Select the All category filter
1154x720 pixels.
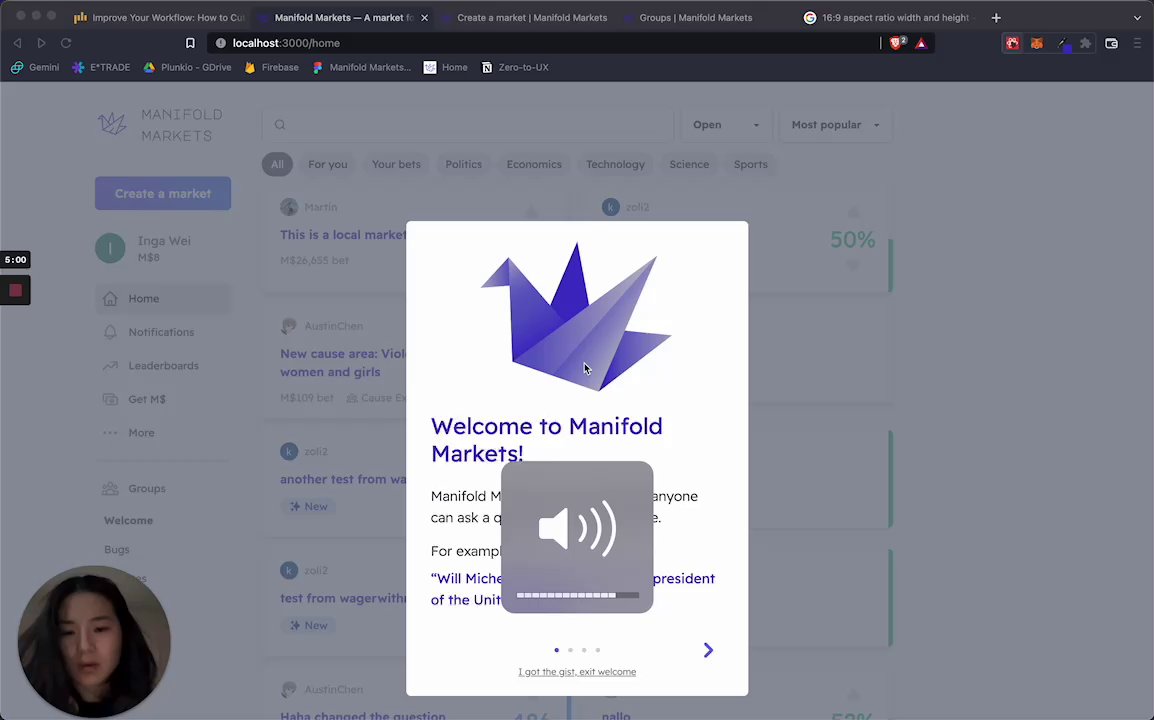[x=277, y=164]
